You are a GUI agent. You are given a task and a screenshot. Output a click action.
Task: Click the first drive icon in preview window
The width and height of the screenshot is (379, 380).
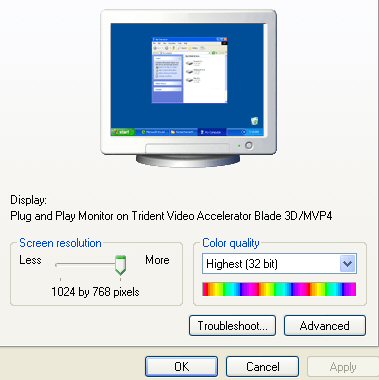click(190, 63)
